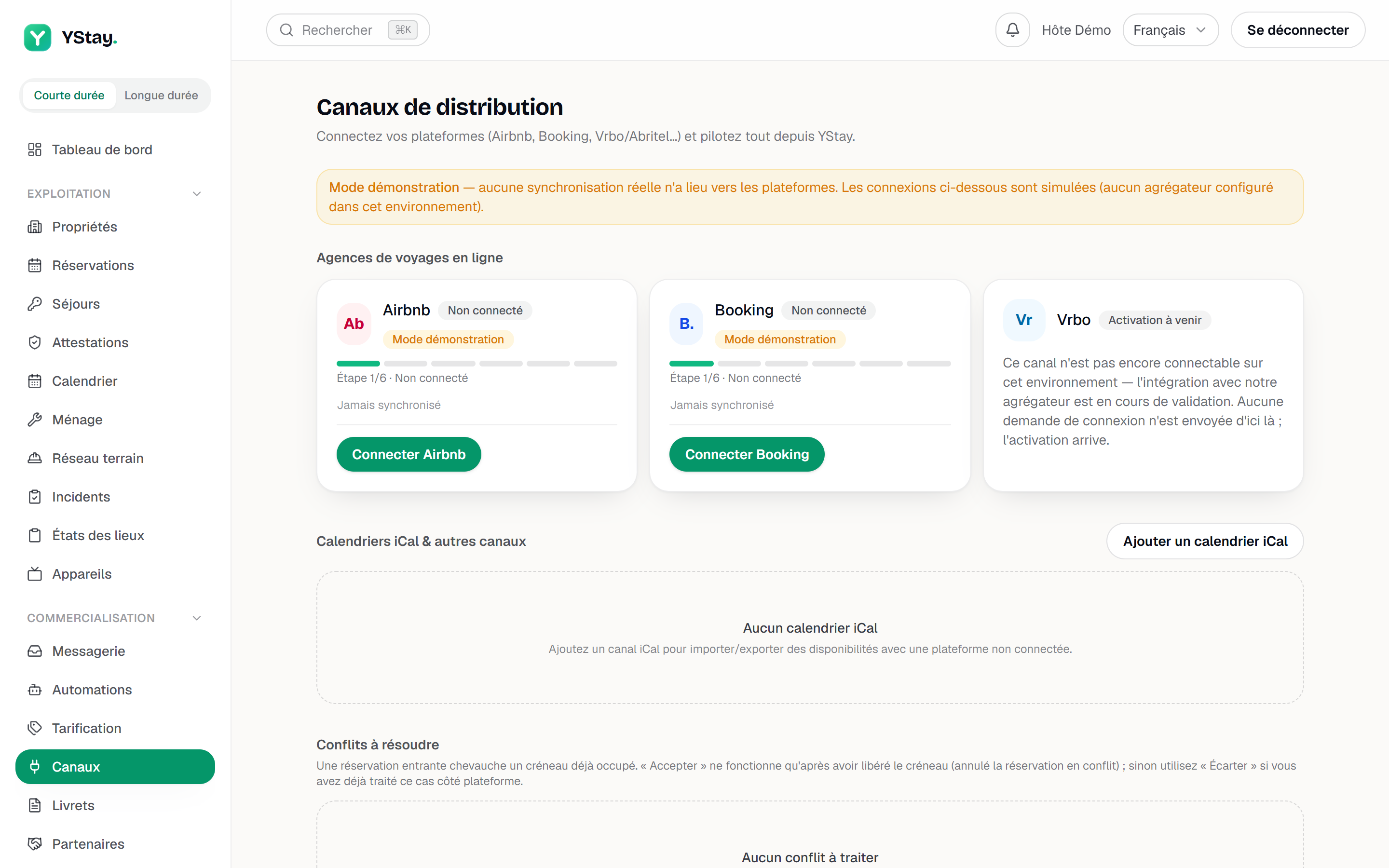1389x868 pixels.
Task: Select the Tarification menu item
Action: [115, 727]
